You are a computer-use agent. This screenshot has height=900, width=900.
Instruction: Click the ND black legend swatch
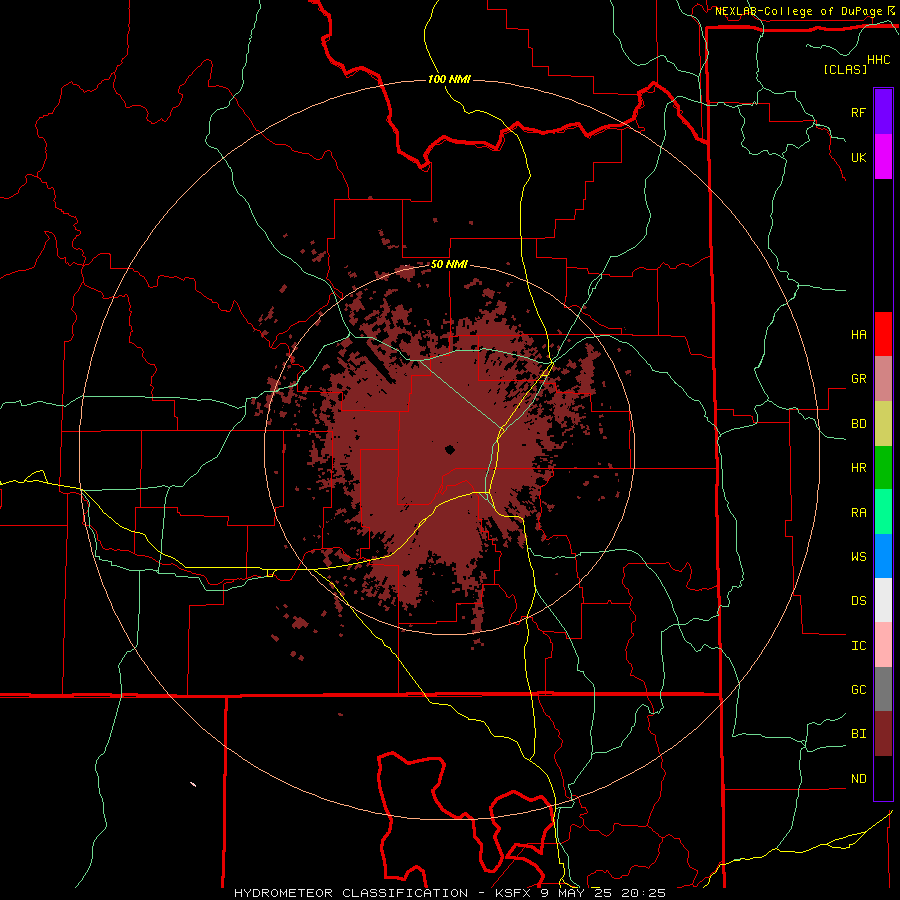883,778
